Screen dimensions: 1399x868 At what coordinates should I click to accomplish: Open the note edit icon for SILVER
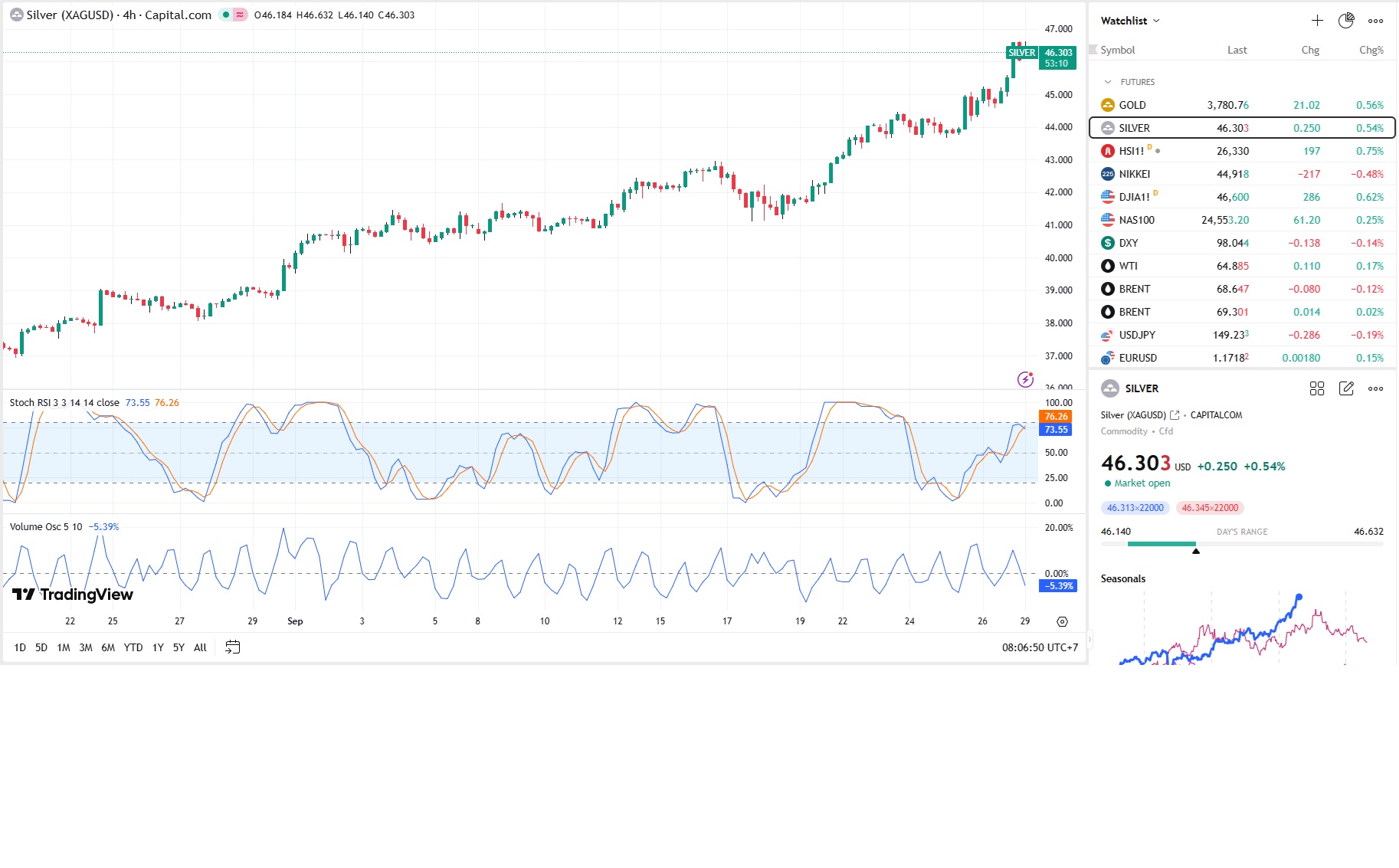[1346, 388]
